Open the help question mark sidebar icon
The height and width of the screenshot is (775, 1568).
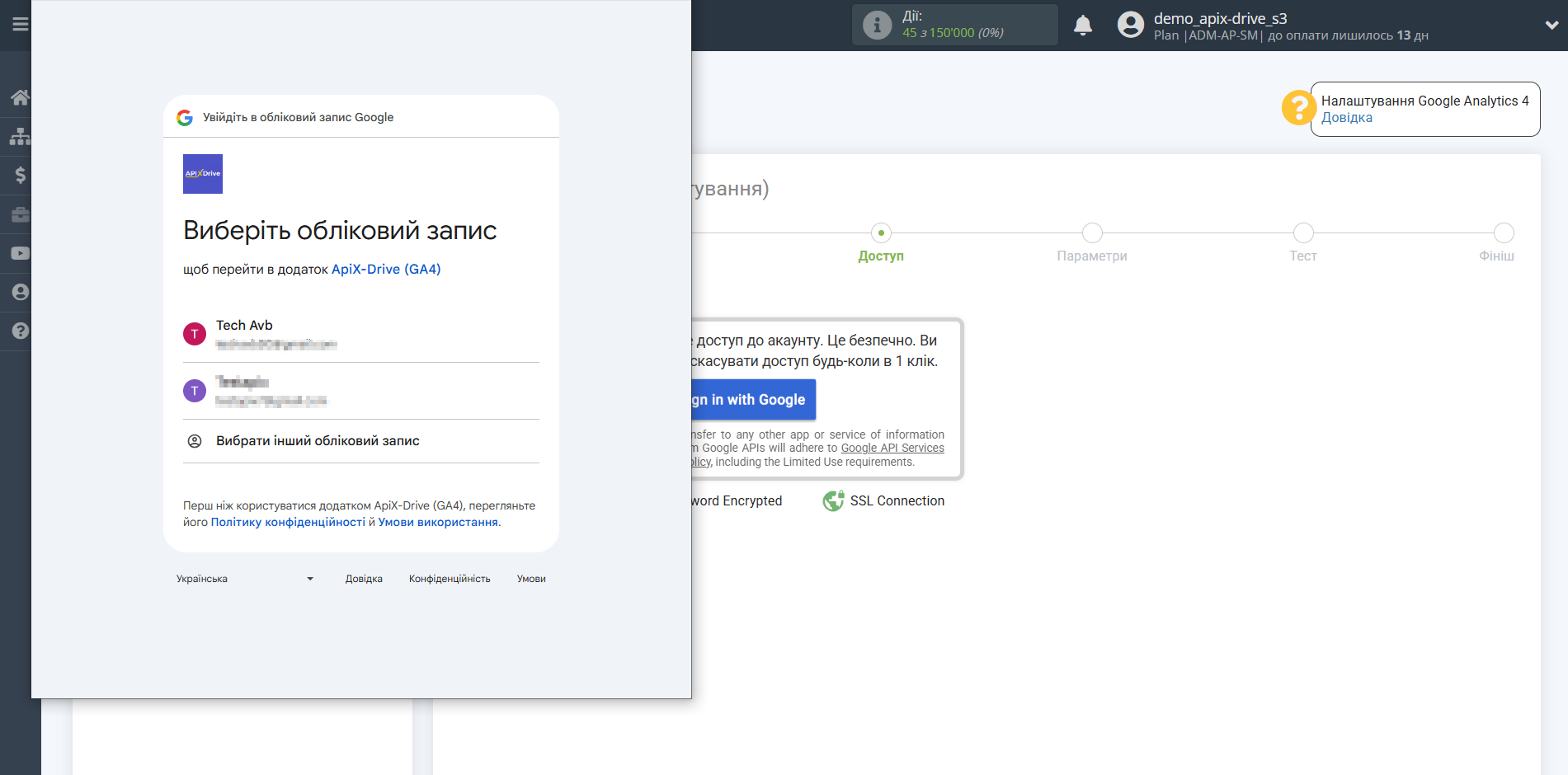tap(20, 331)
